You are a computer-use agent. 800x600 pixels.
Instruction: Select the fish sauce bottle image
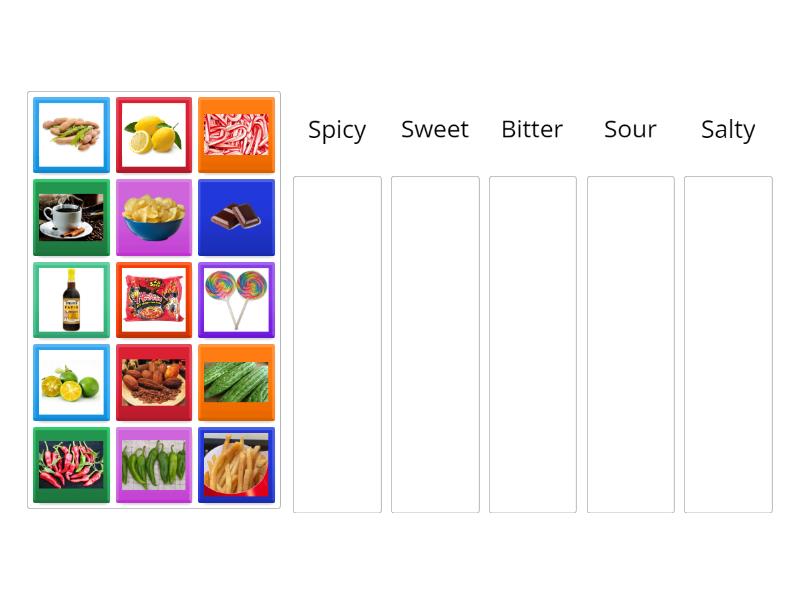click(70, 299)
